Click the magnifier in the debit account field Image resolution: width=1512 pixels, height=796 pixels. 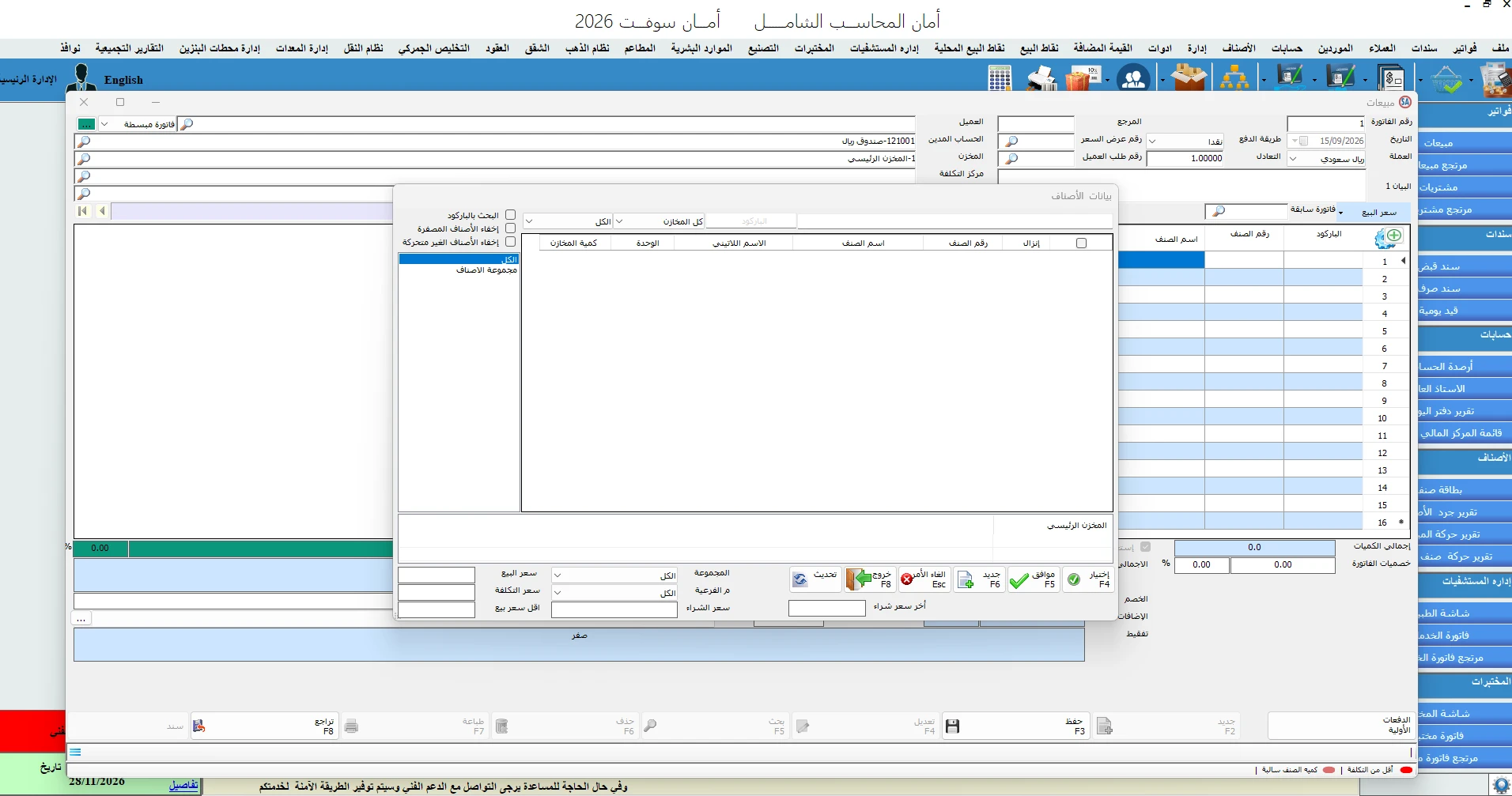click(x=84, y=141)
